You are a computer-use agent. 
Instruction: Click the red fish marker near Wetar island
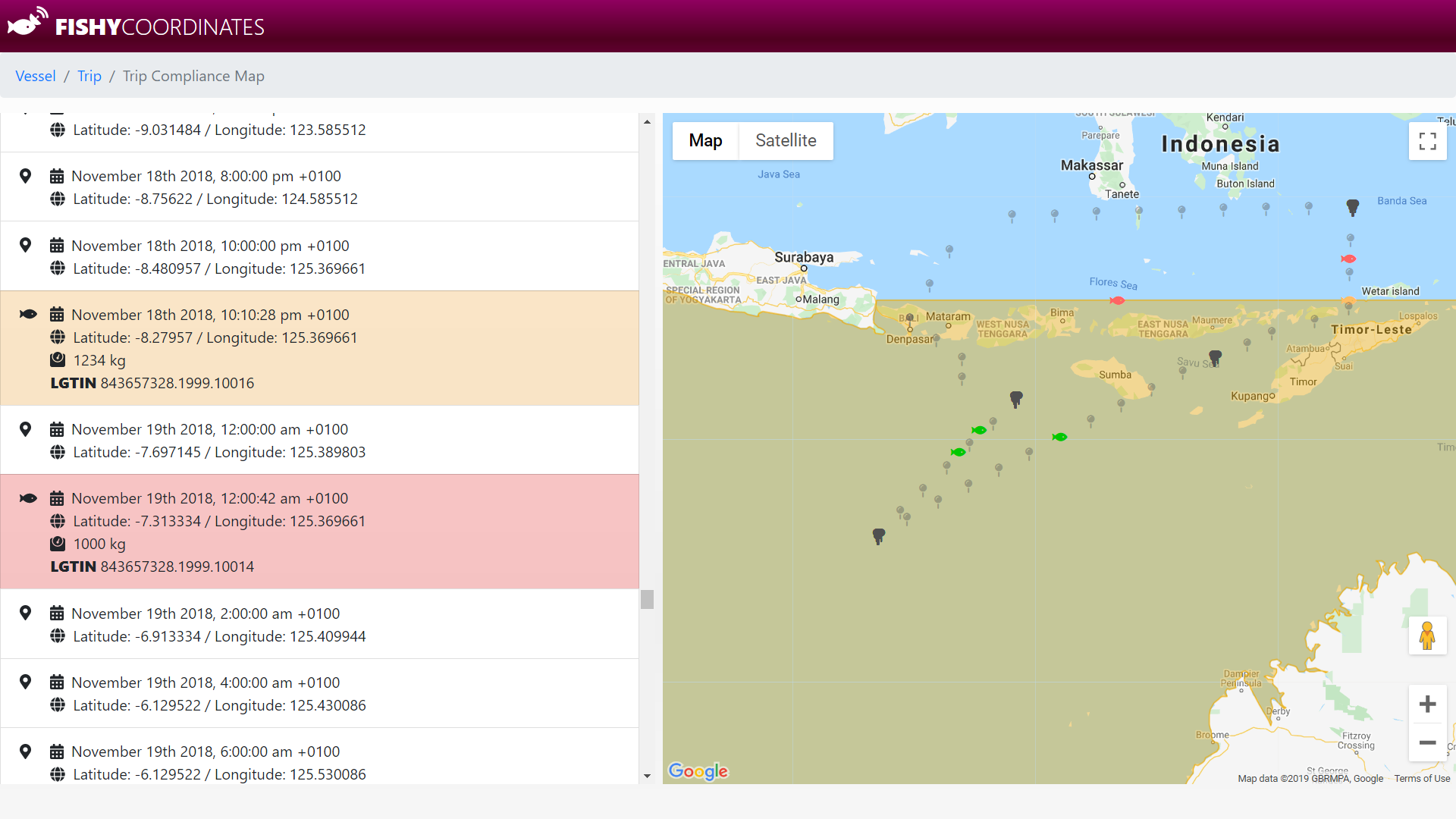pyautogui.click(x=1348, y=259)
